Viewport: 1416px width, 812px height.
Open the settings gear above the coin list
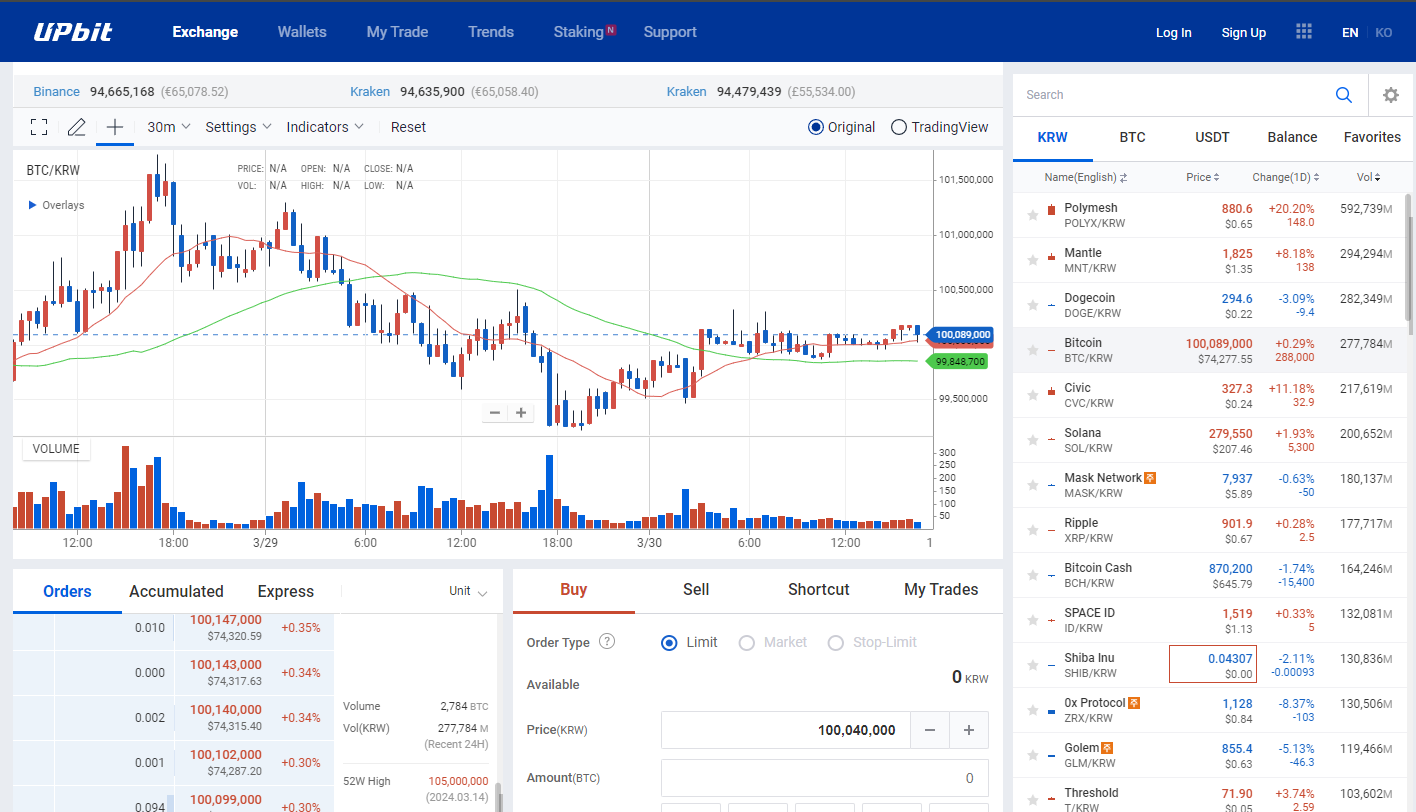pyautogui.click(x=1391, y=94)
